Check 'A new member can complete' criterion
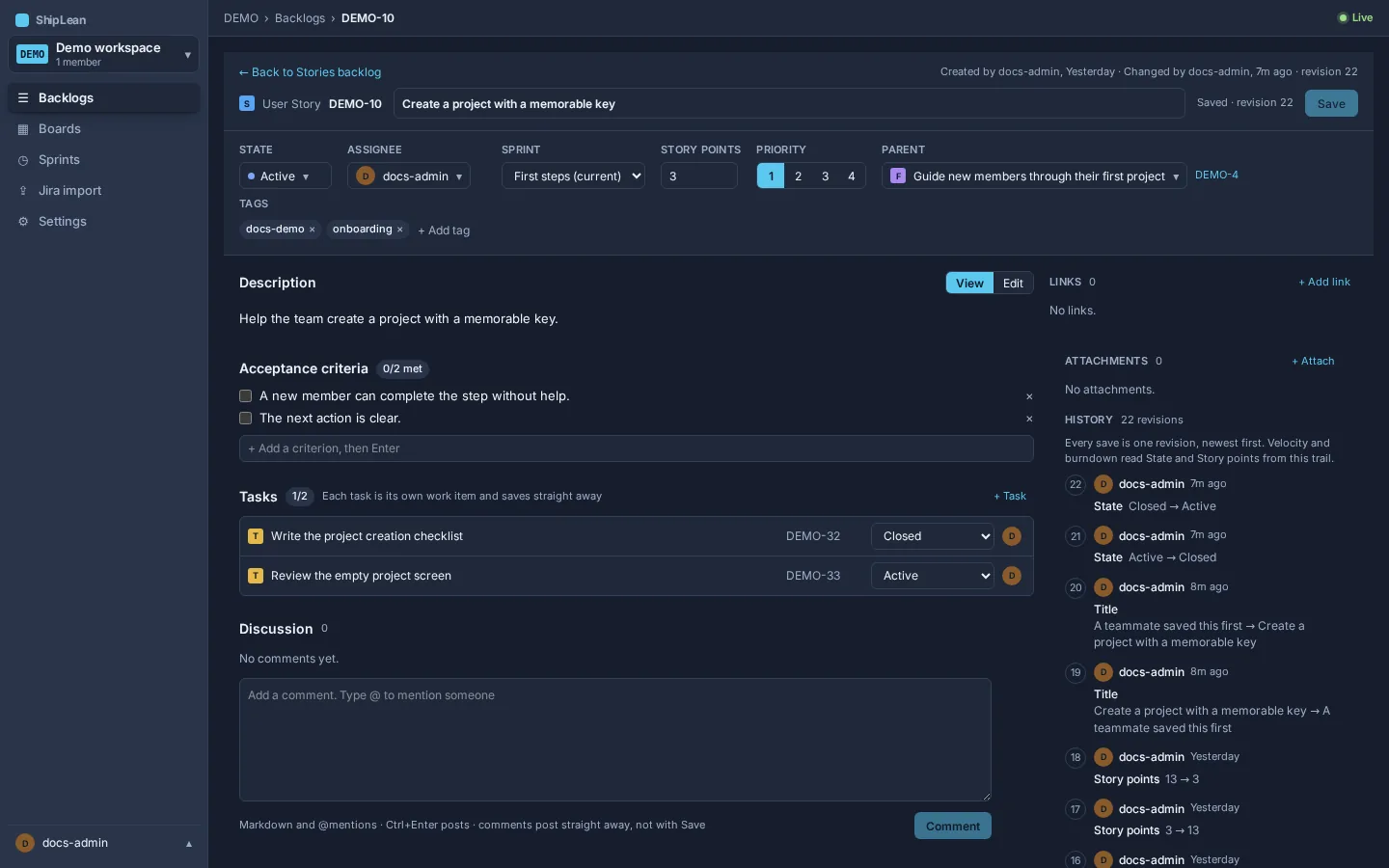 pyautogui.click(x=245, y=396)
